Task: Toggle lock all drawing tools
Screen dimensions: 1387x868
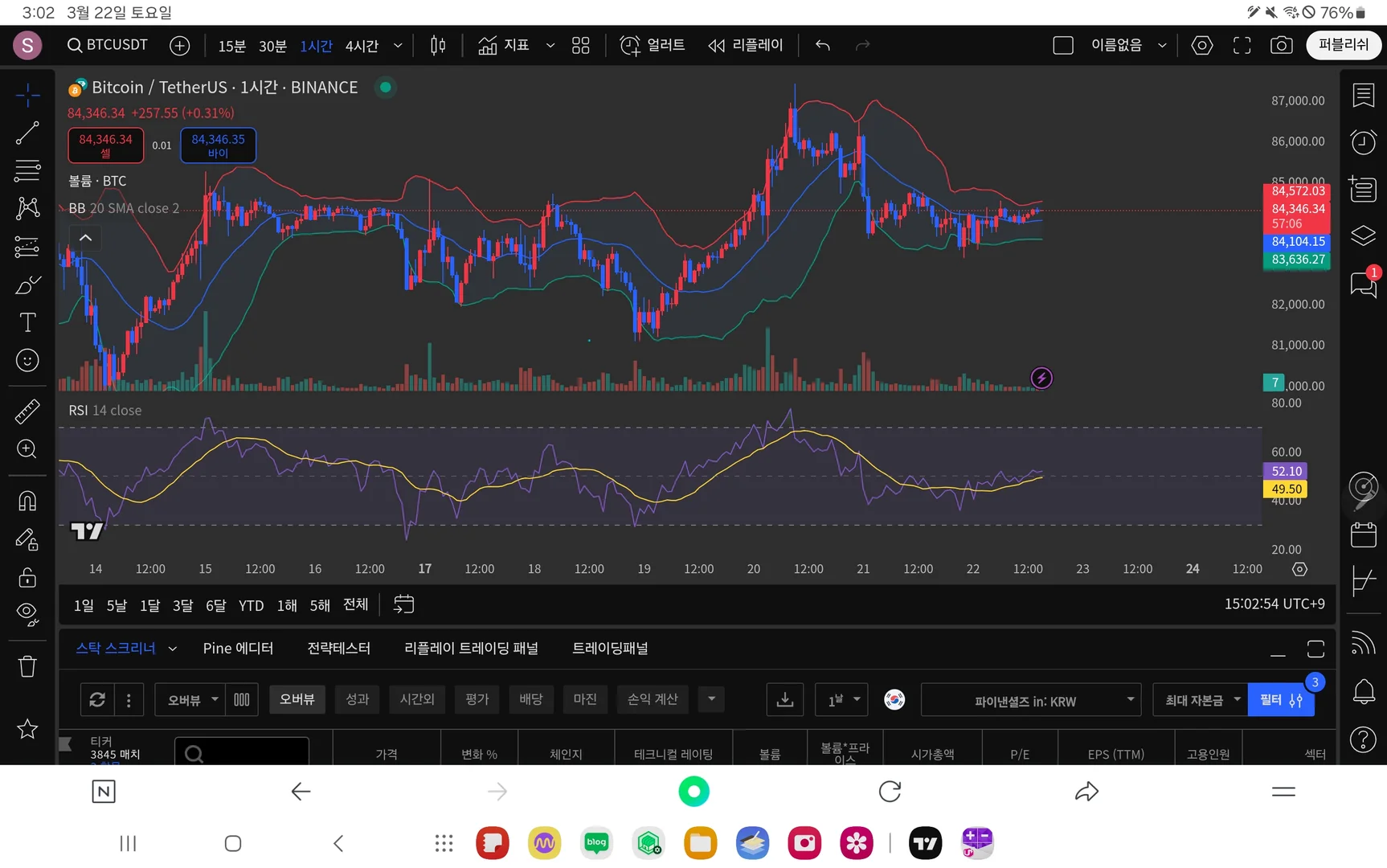Action: coord(27,577)
